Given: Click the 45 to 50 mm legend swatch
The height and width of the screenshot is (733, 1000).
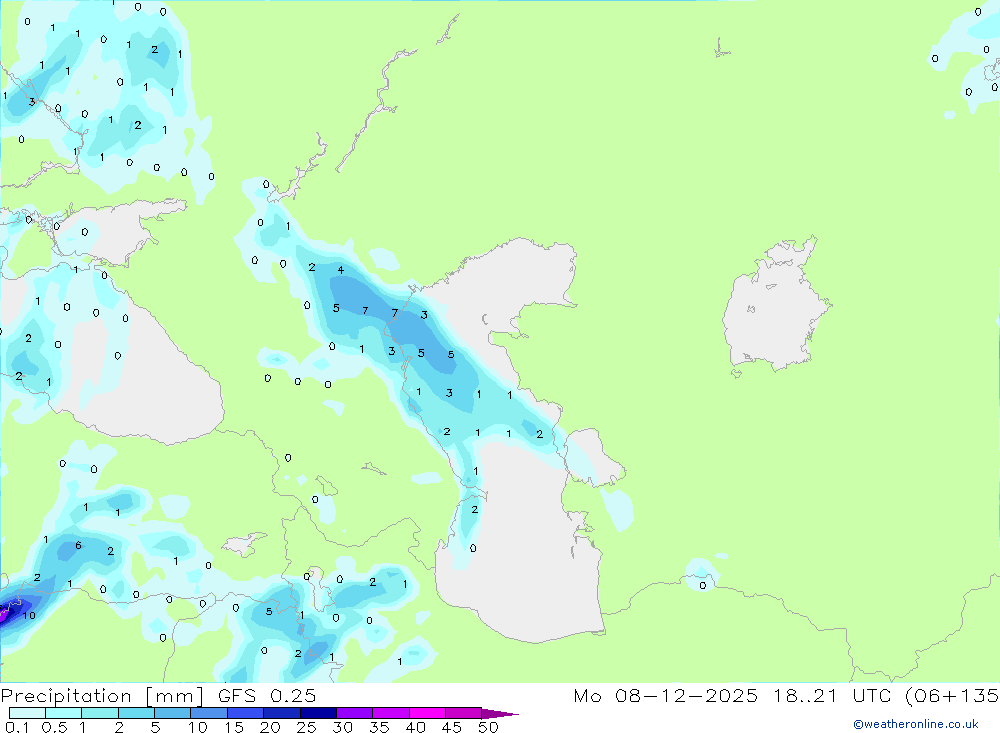Looking at the screenshot, I should pos(464,713).
